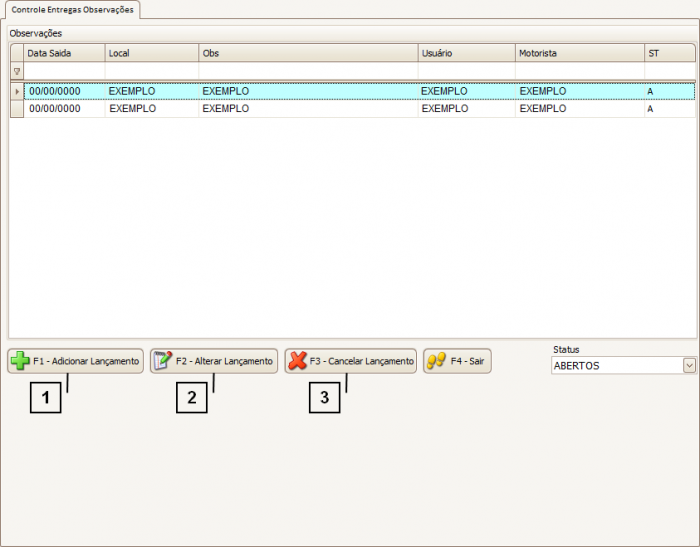This screenshot has width=700, height=547.
Task: Click the filter cell under Local column
Action: [x=151, y=71]
